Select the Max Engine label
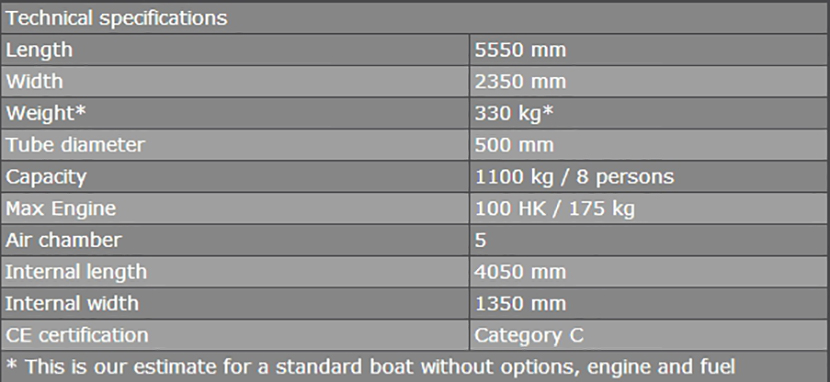This screenshot has width=830, height=382. 61,208
